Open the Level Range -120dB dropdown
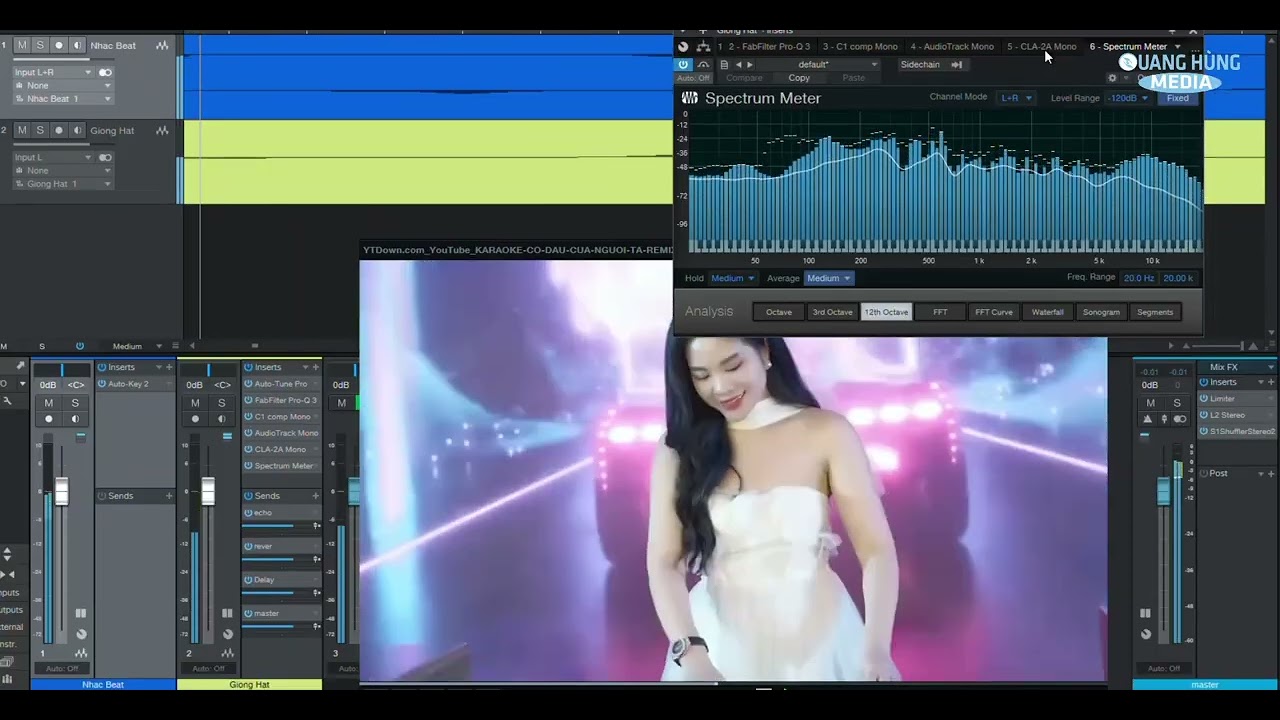This screenshot has width=1280, height=720. click(1128, 98)
